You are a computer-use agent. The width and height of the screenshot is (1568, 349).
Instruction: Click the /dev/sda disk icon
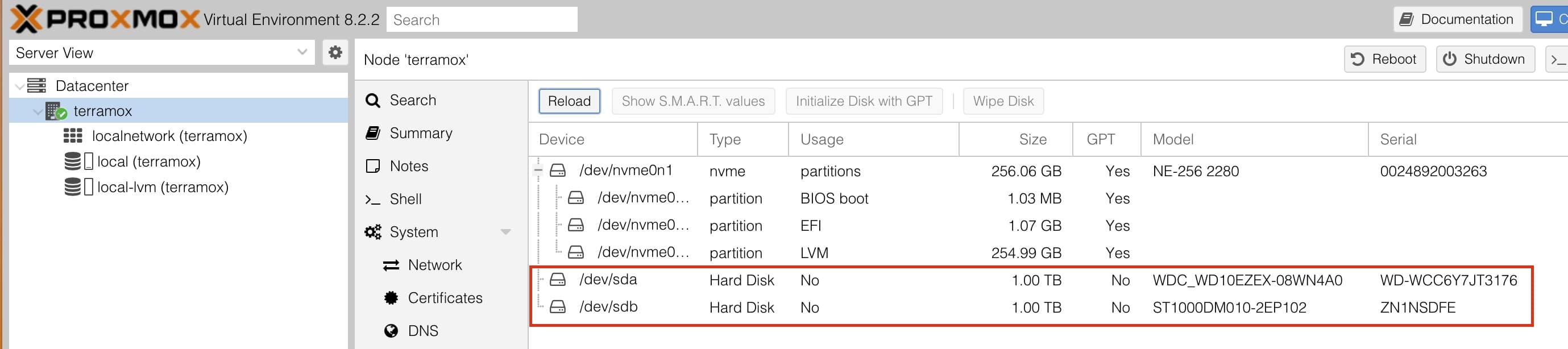click(558, 280)
